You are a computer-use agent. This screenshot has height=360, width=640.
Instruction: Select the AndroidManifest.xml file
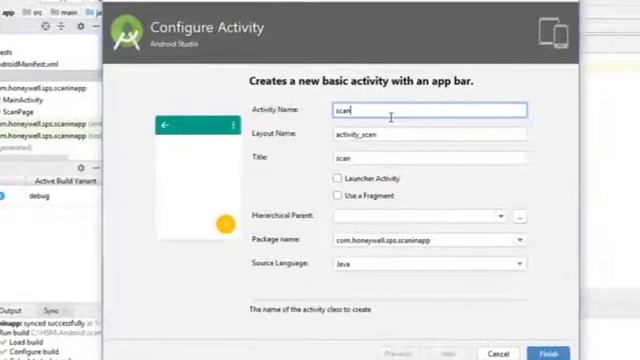tap(29, 64)
